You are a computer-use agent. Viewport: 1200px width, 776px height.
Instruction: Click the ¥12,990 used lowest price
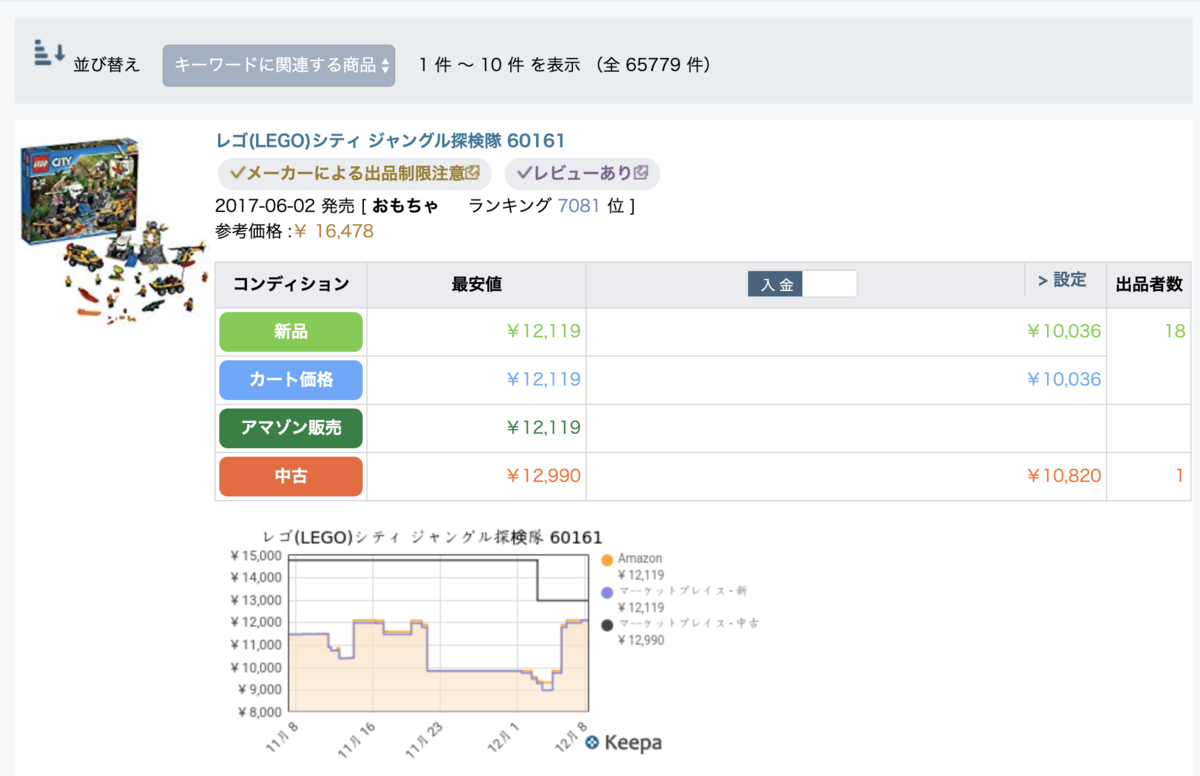click(x=543, y=476)
